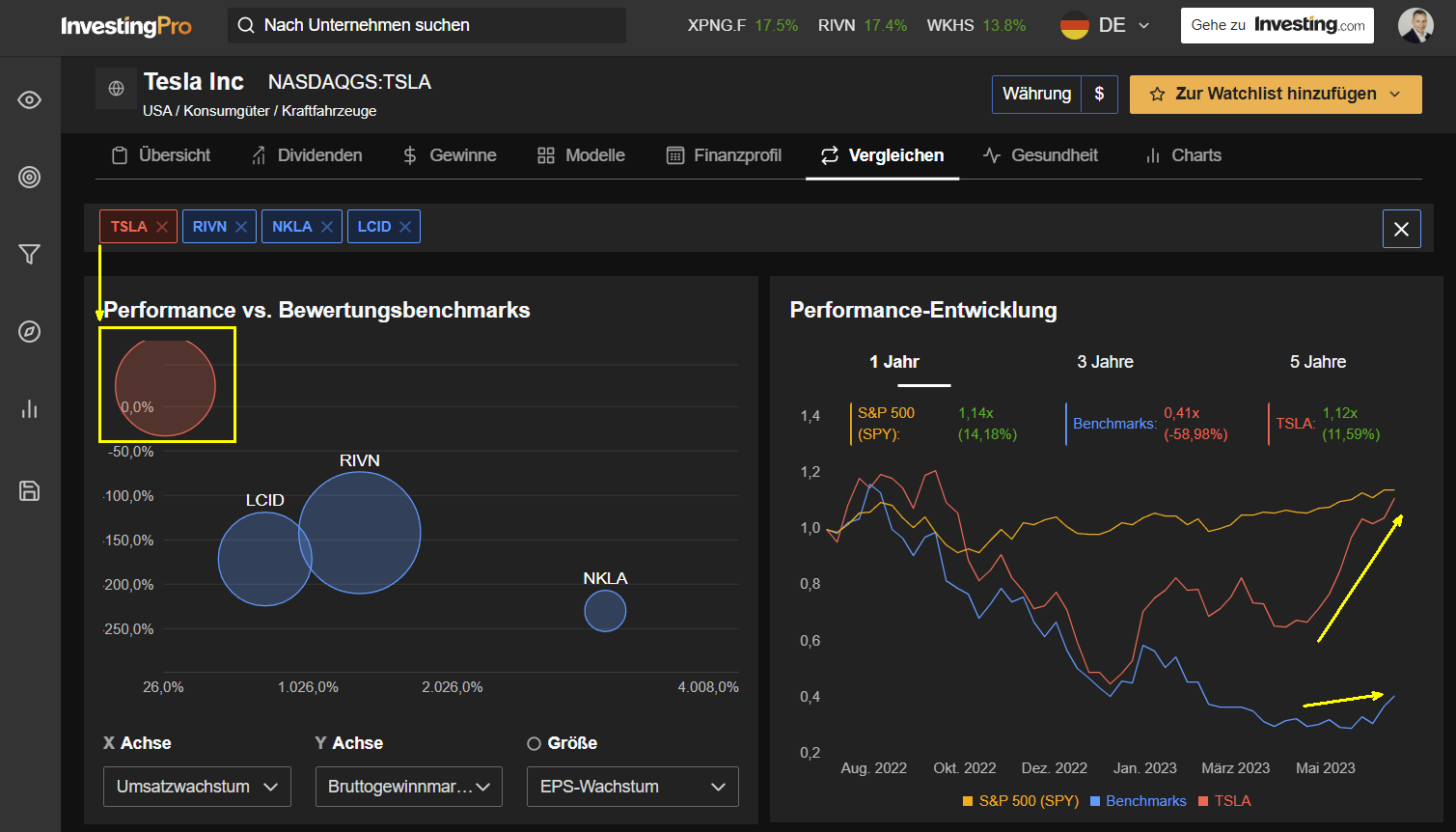Open the target icon in sidebar

pyautogui.click(x=30, y=177)
